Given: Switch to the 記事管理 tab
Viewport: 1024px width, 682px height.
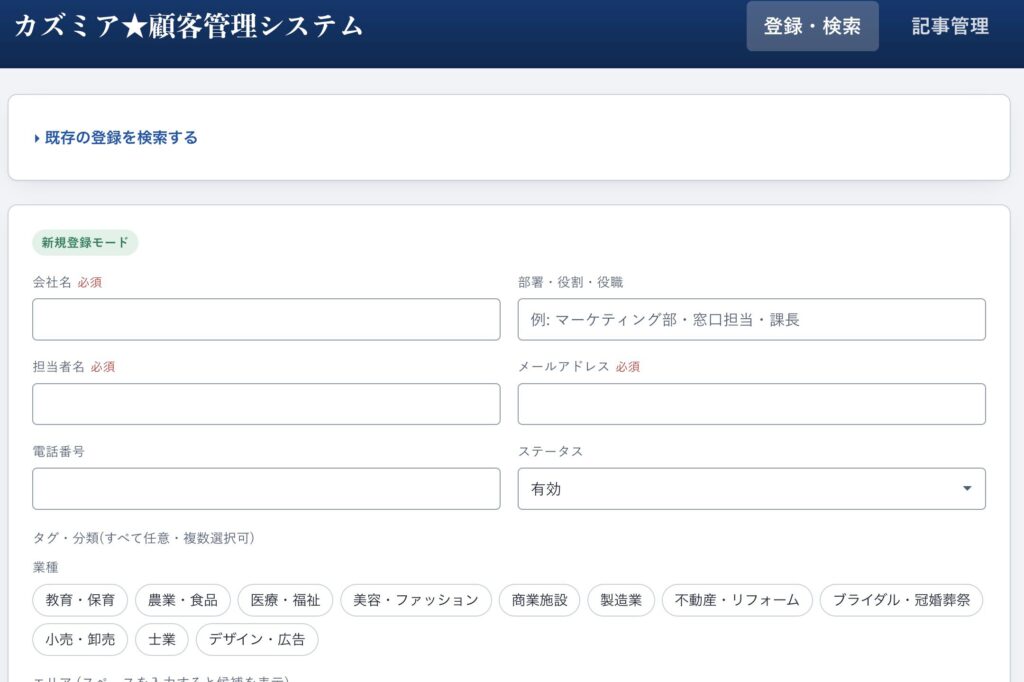Looking at the screenshot, I should click(950, 26).
